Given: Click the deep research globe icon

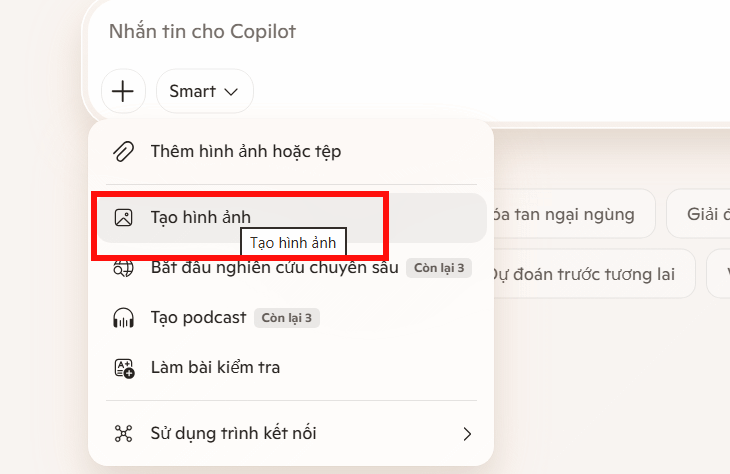Looking at the screenshot, I should pos(123,268).
